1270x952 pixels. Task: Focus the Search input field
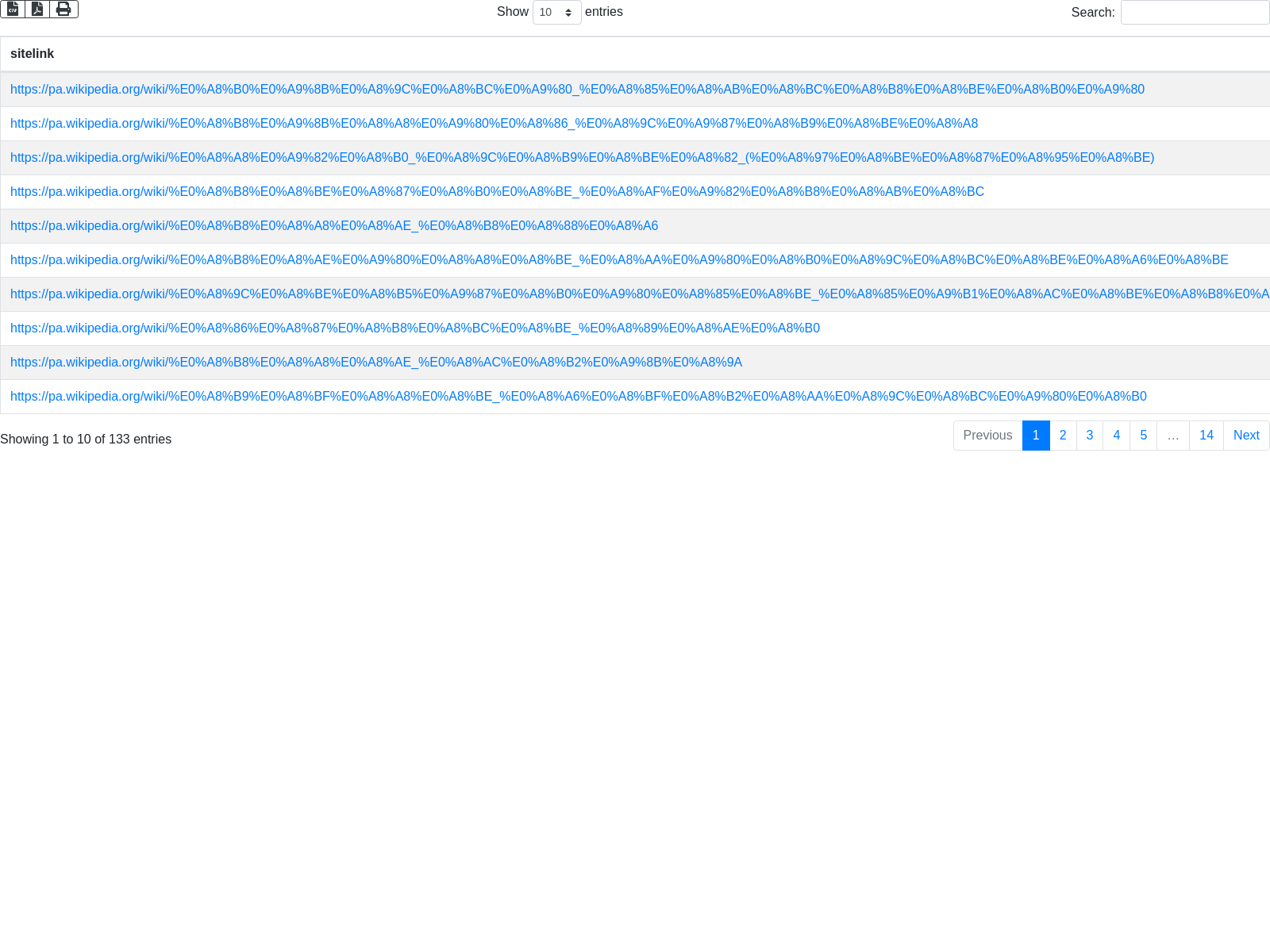coord(1195,13)
